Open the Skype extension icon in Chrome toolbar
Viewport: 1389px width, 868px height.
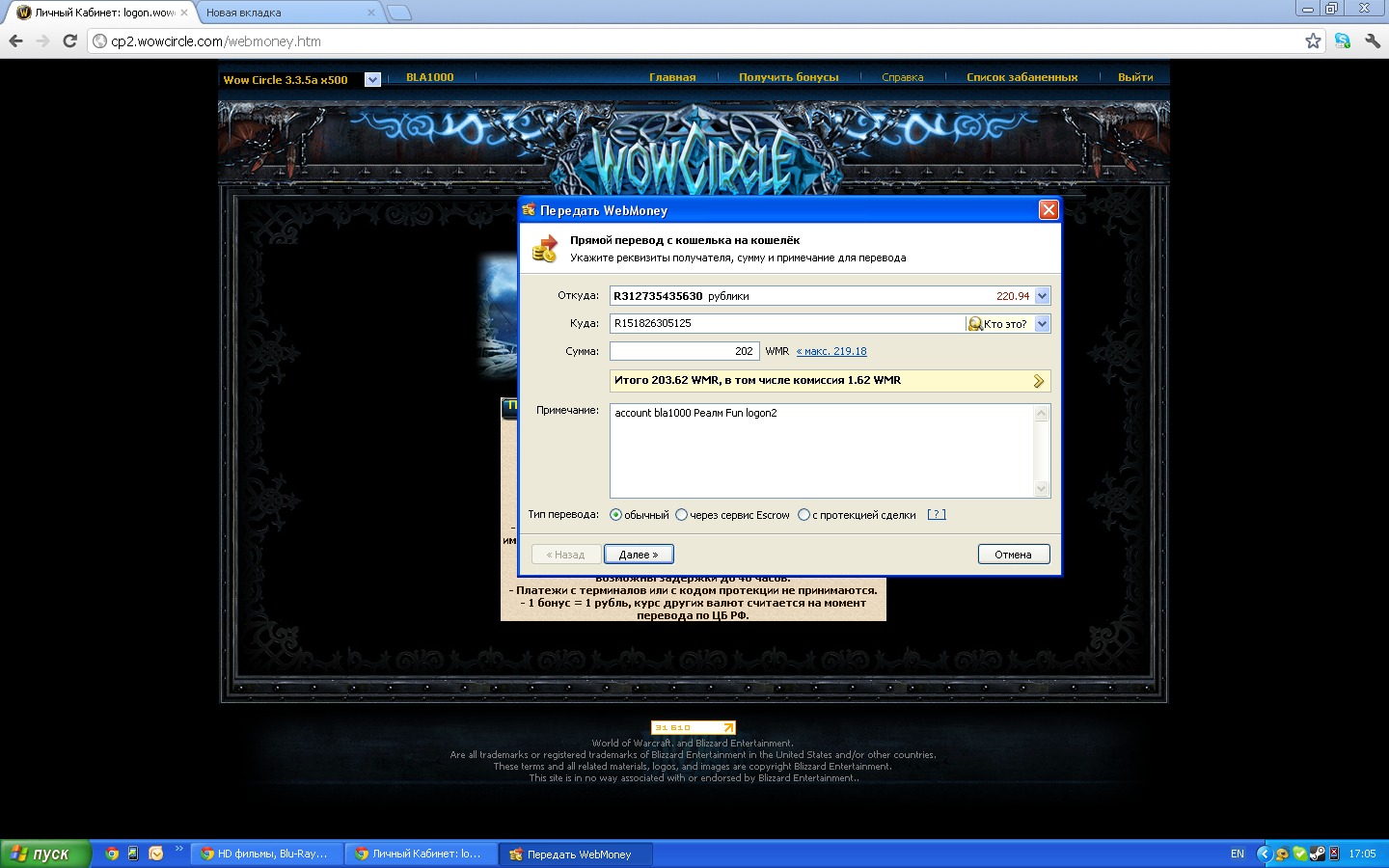click(1343, 41)
